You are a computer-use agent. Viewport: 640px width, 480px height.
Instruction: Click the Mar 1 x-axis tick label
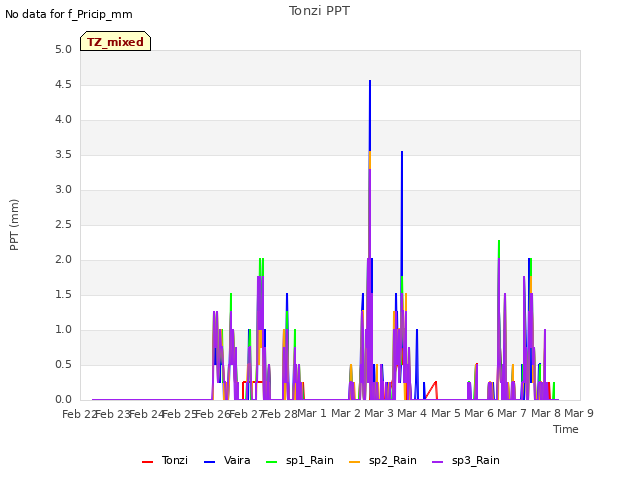coord(312,413)
